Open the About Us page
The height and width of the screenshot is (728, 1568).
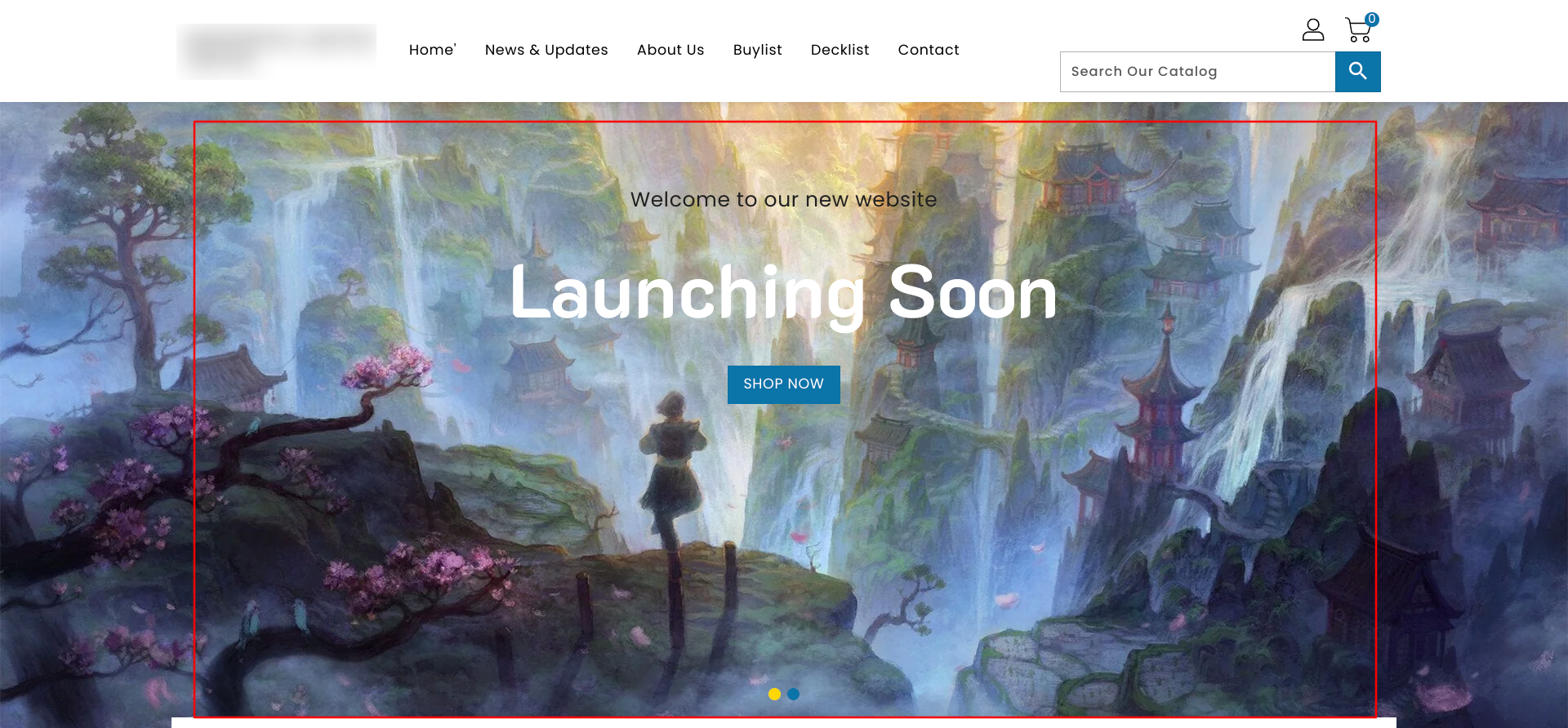click(670, 50)
